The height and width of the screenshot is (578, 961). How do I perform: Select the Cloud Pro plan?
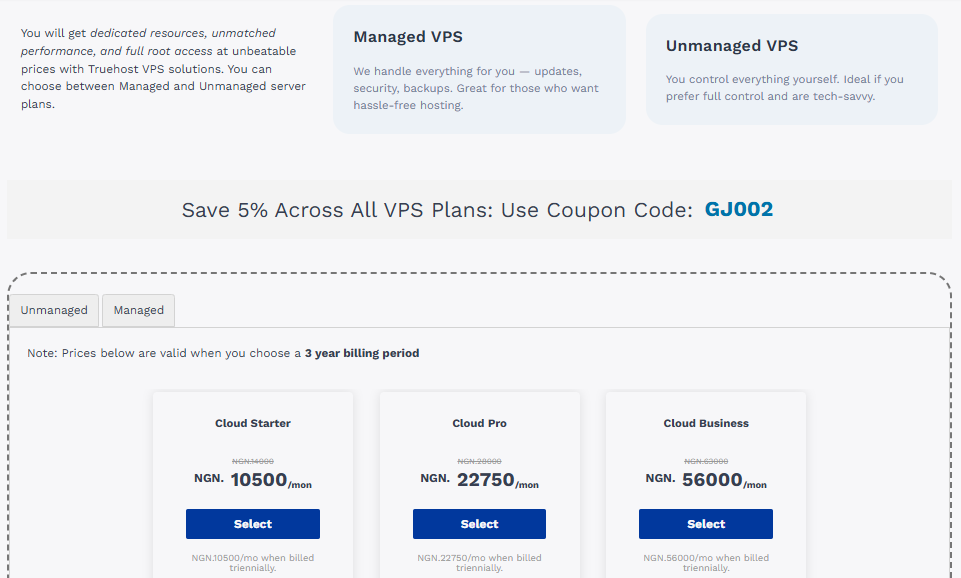click(x=479, y=523)
